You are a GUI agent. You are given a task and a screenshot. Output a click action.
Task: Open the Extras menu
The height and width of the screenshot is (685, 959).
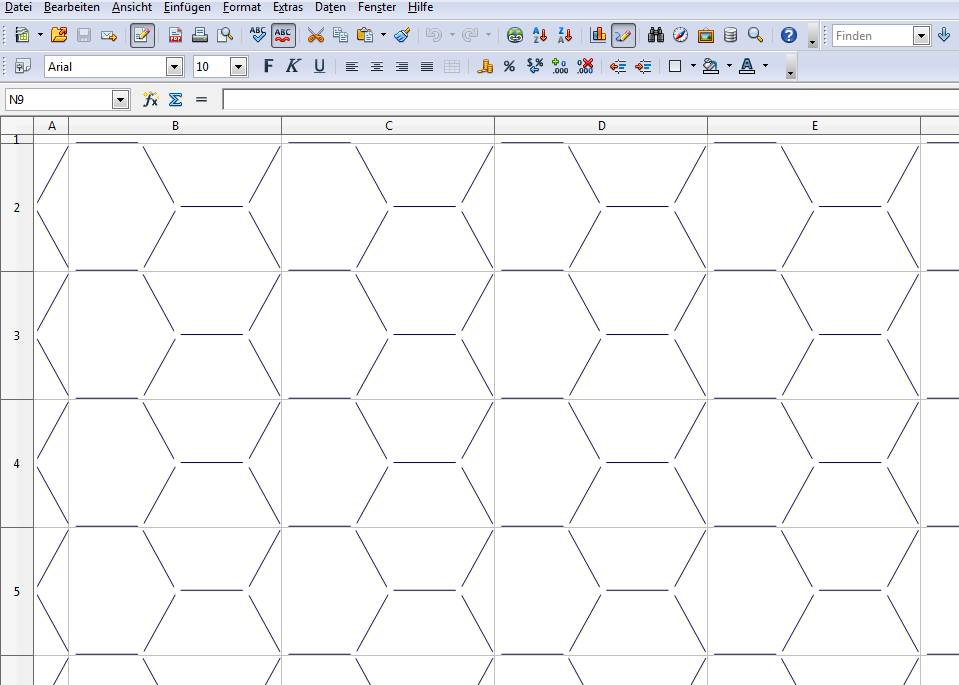coord(288,7)
